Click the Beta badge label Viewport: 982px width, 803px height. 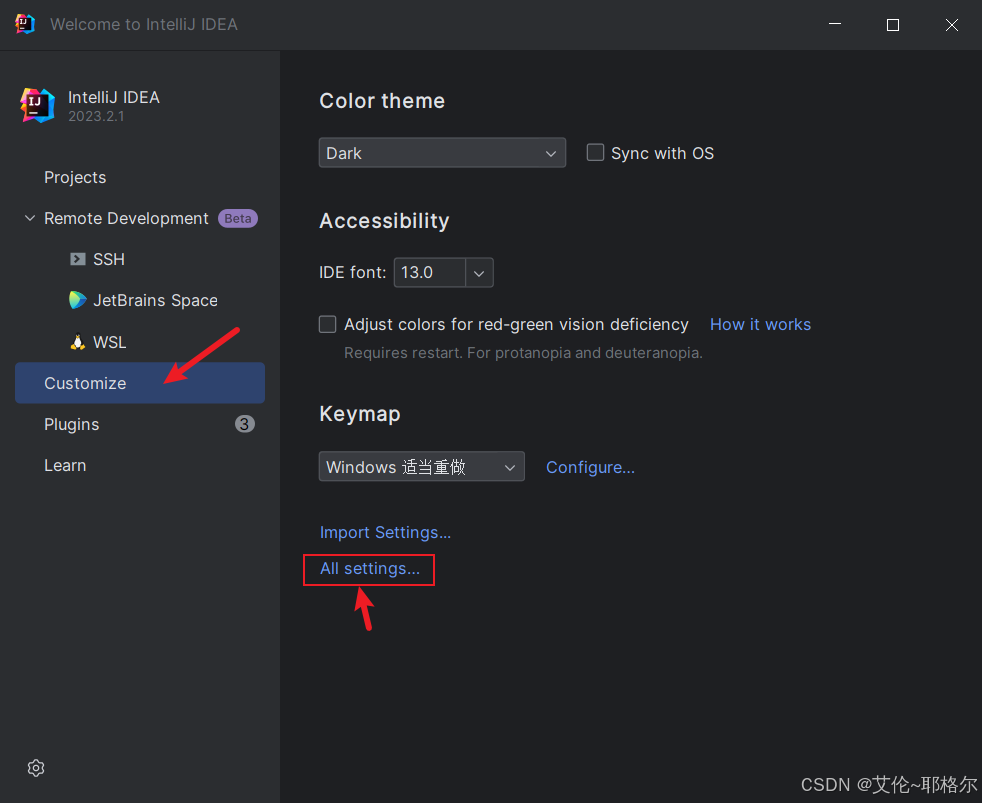[x=238, y=218]
